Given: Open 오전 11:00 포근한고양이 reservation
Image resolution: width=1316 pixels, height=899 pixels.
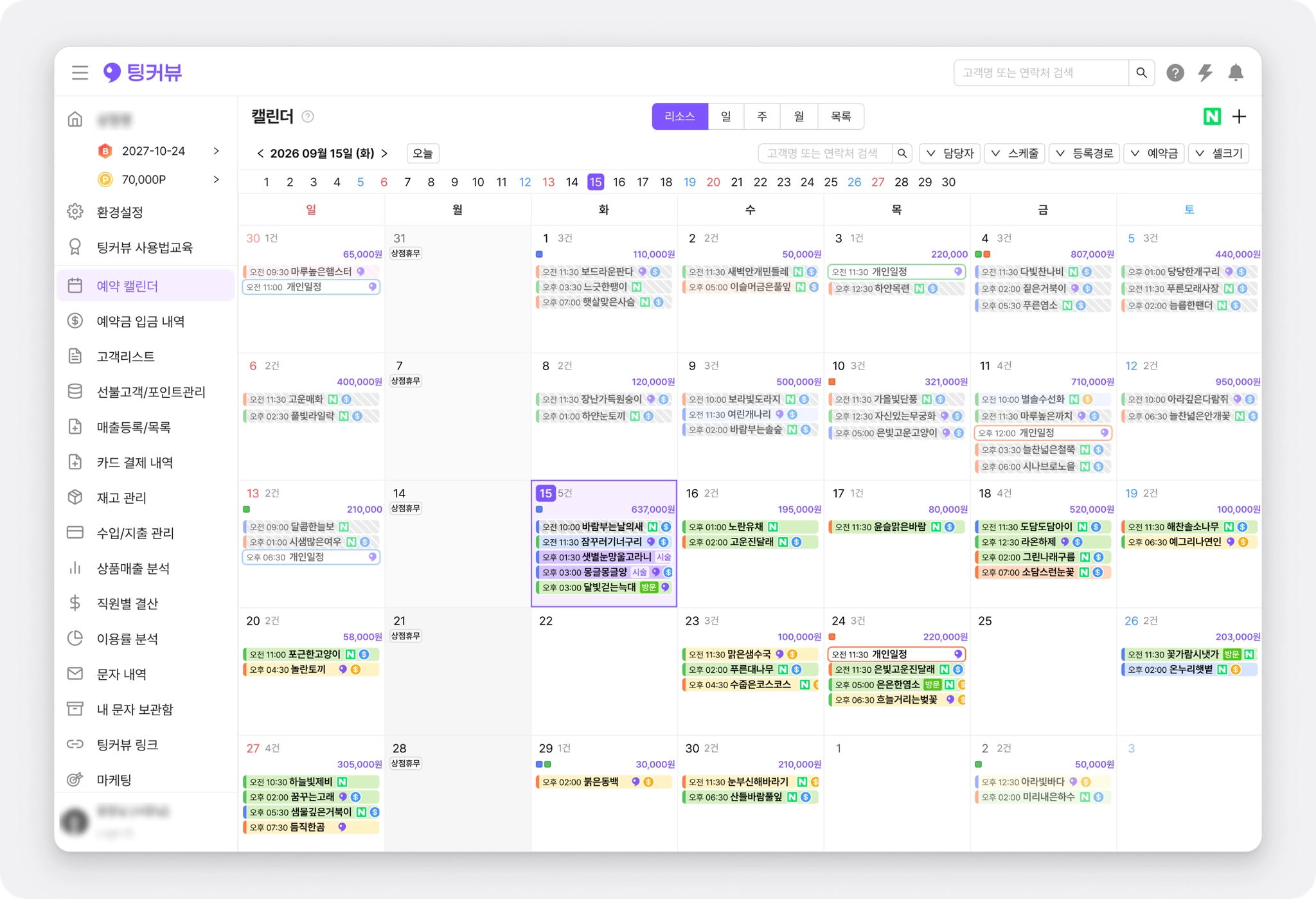Looking at the screenshot, I should click(x=311, y=654).
